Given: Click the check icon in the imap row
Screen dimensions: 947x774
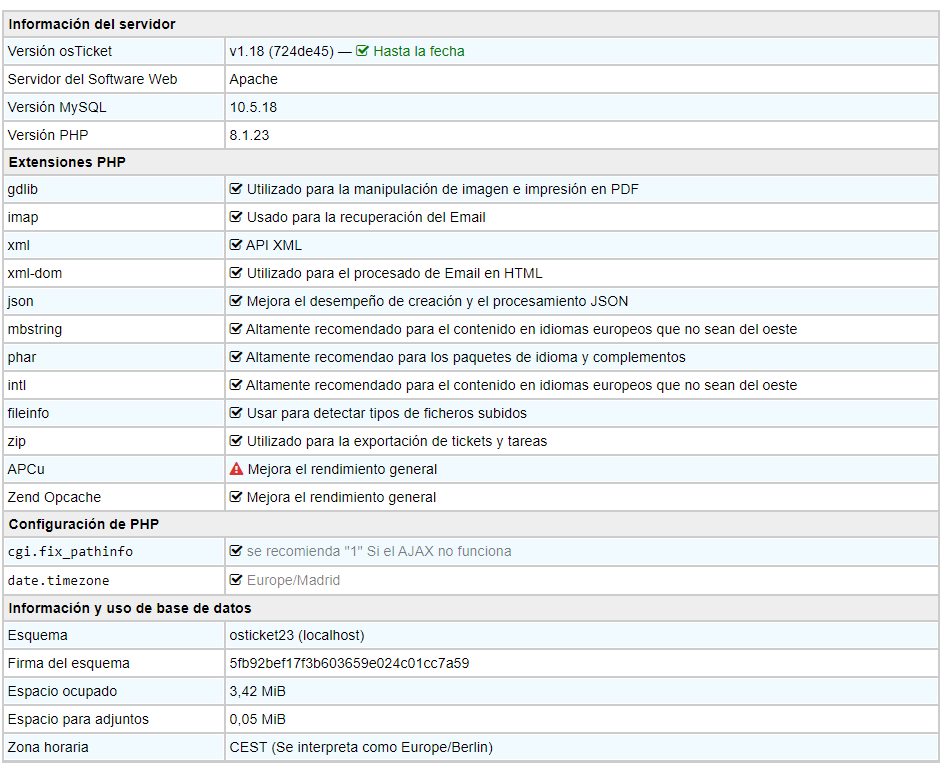Looking at the screenshot, I should click(x=236, y=217).
